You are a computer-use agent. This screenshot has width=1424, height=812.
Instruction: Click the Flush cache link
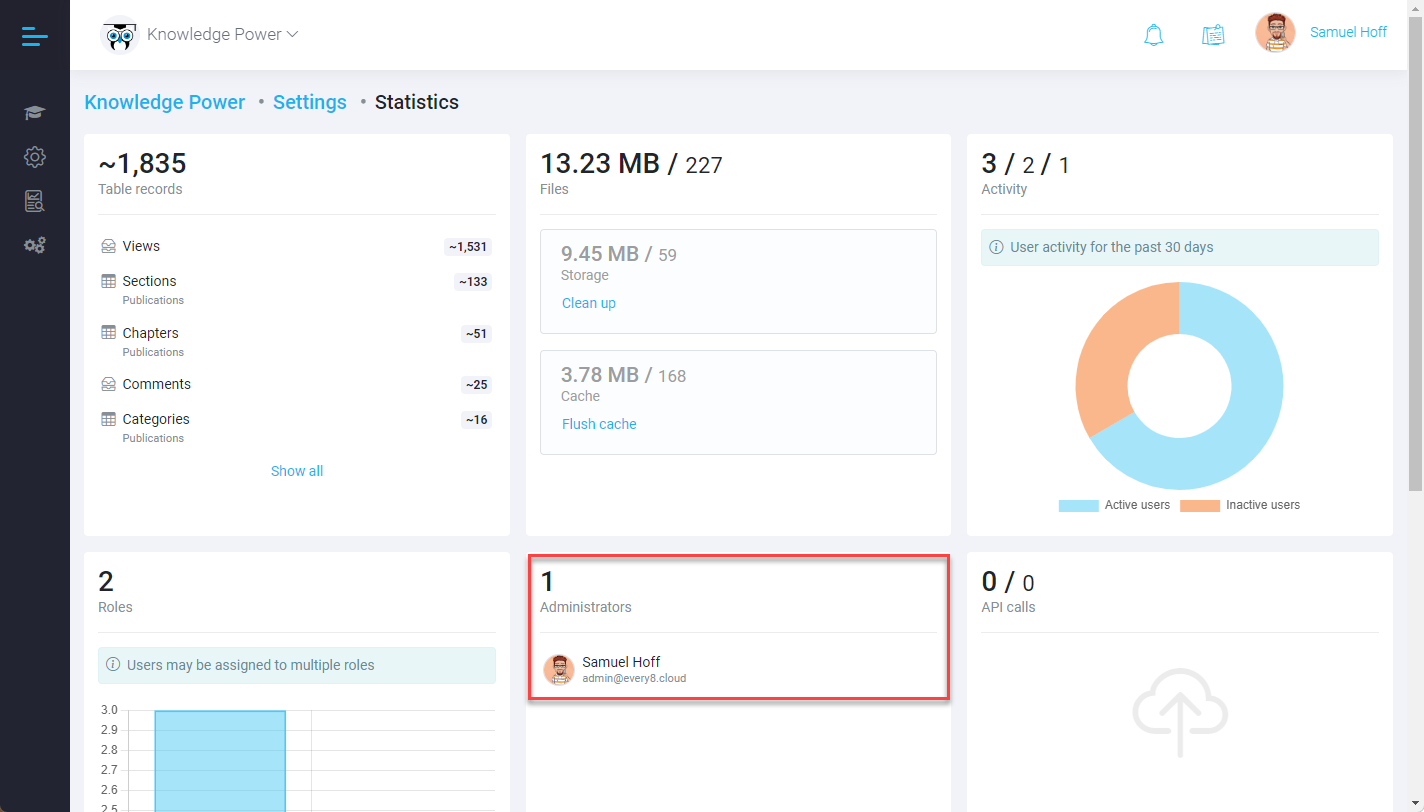click(599, 424)
